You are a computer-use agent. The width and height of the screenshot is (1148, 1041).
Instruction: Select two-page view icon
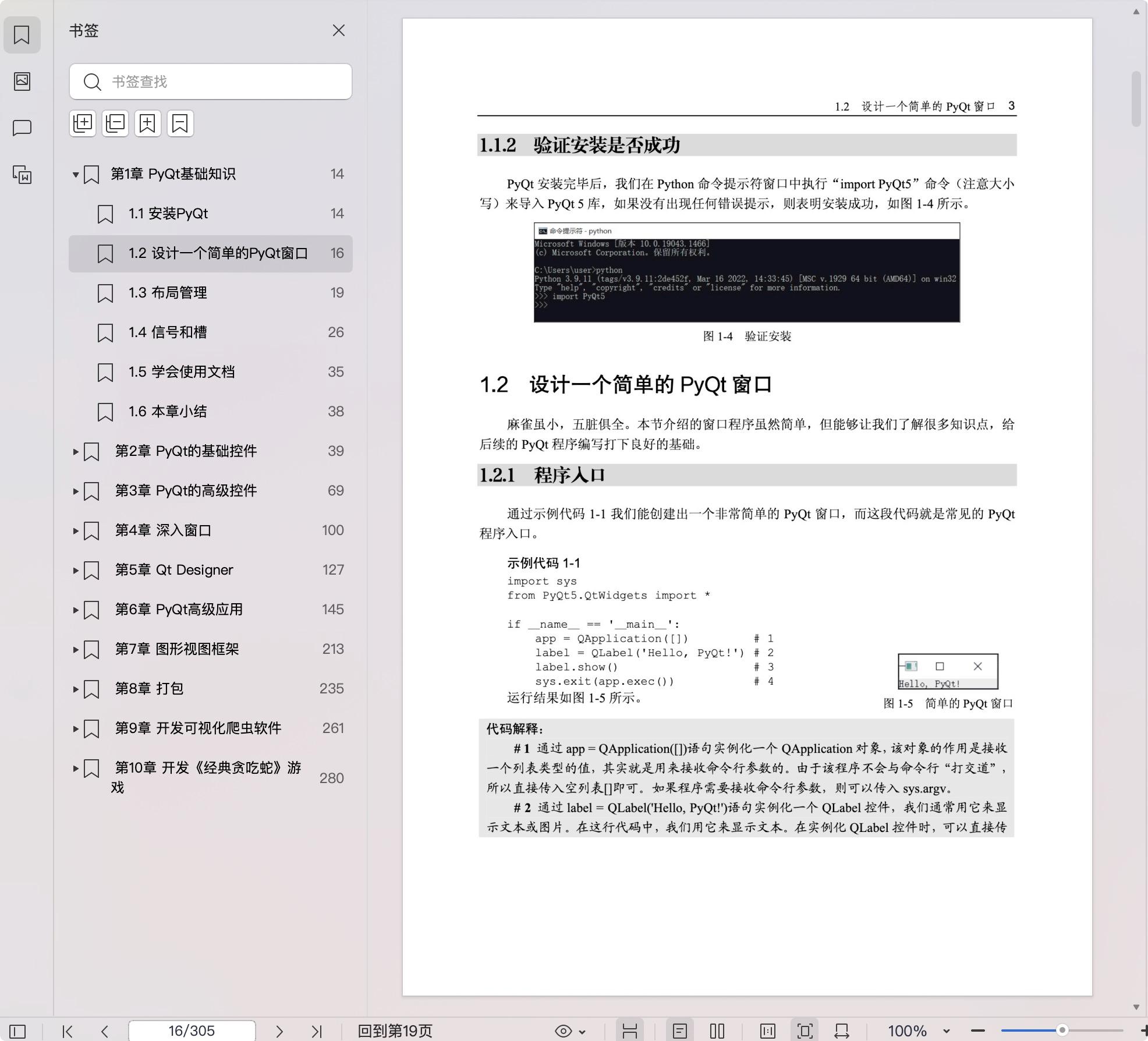[x=717, y=1031]
